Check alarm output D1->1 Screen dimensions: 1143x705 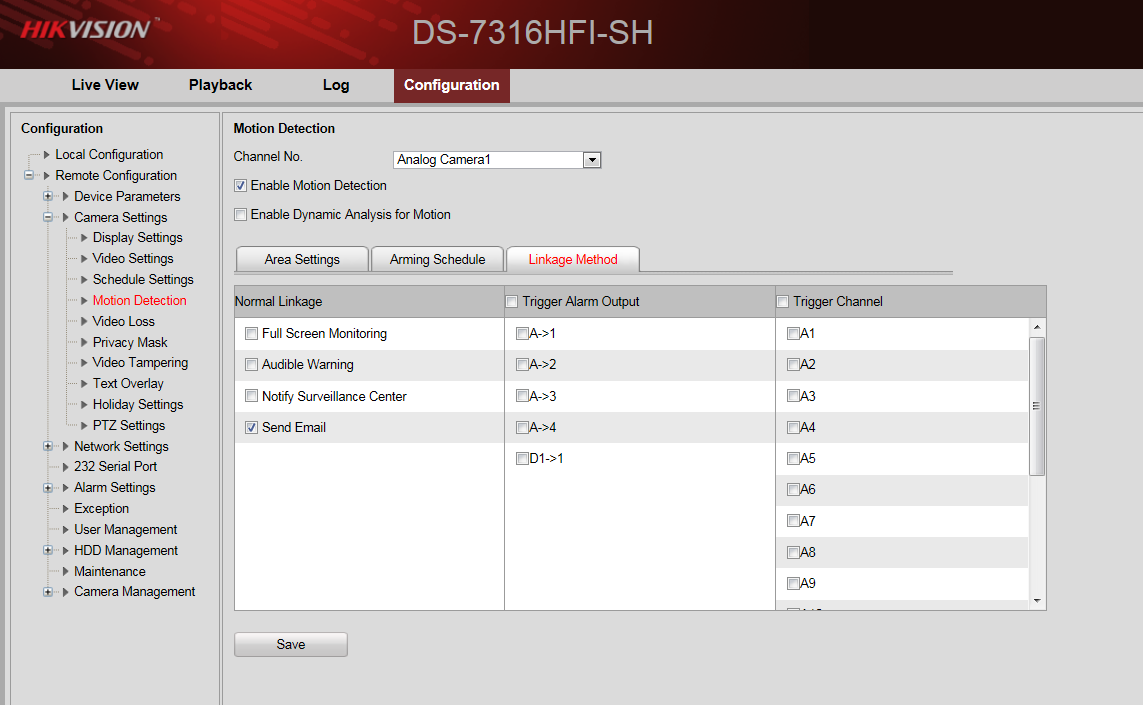(x=522, y=459)
